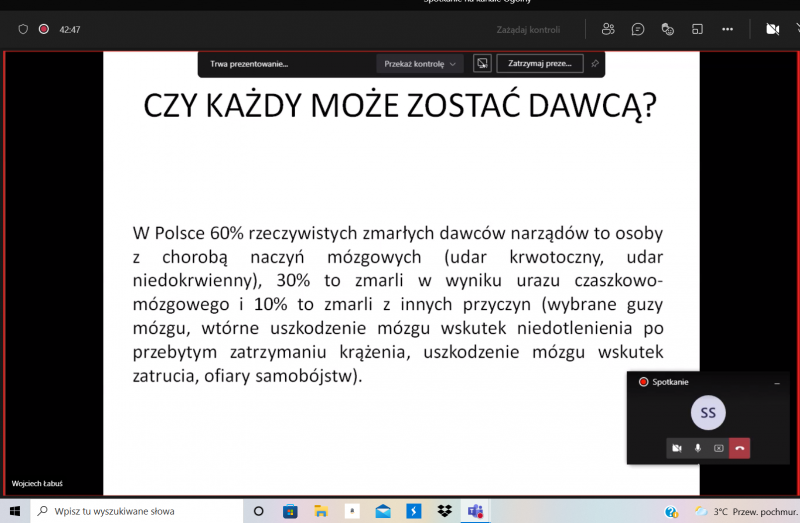
Task: Expand the Przekaż kontrolę dropdown
Action: tap(420, 64)
